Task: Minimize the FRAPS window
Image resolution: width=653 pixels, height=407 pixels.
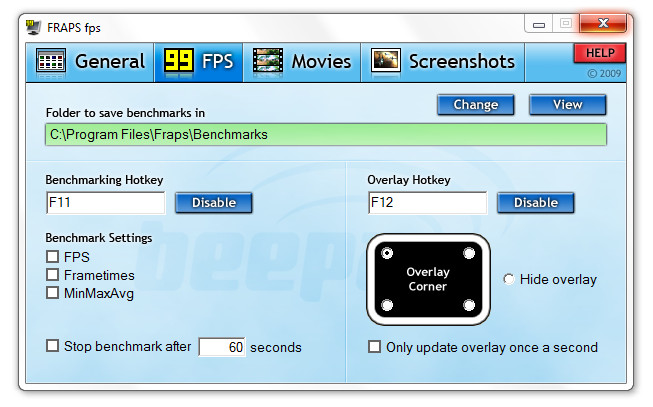Action: pyautogui.click(x=538, y=23)
